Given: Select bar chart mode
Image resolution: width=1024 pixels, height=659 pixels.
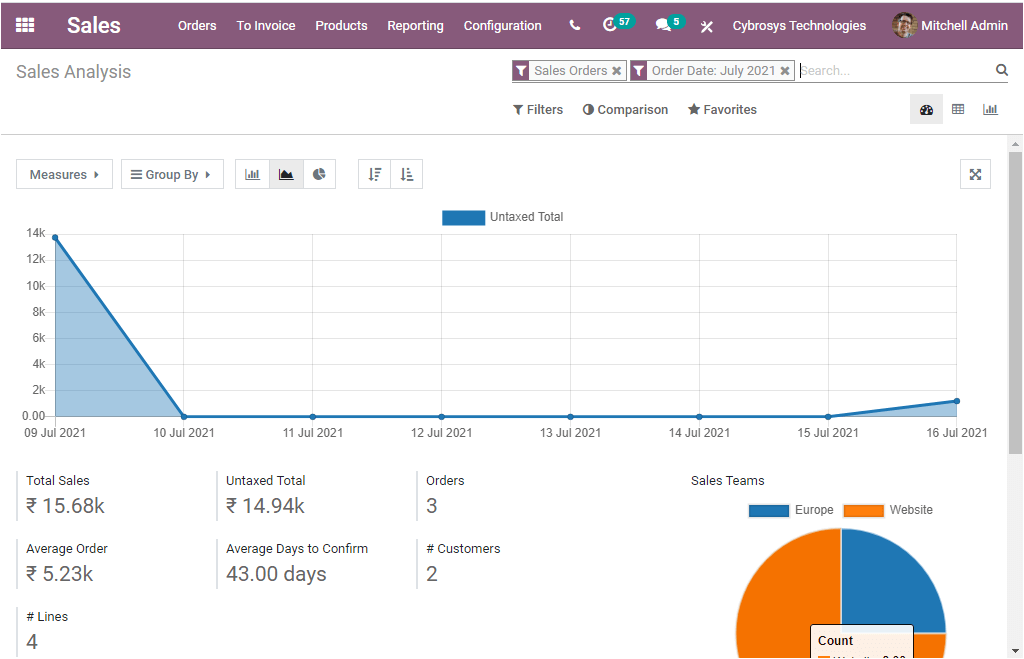Looking at the screenshot, I should [252, 174].
